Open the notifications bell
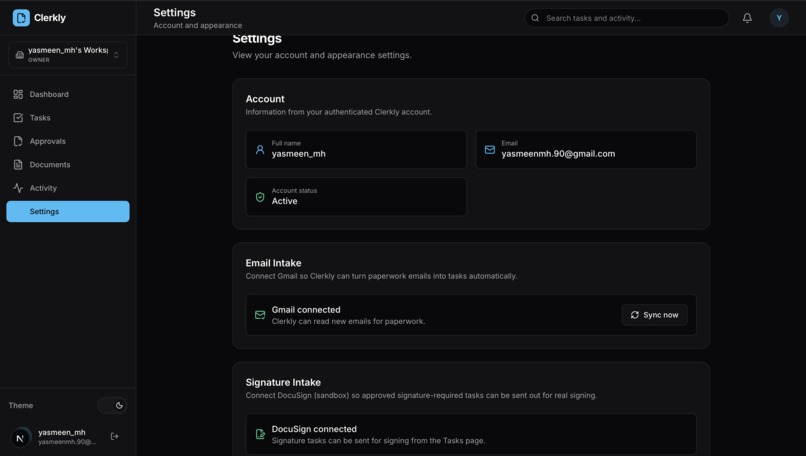This screenshot has height=456, width=806. [x=747, y=18]
